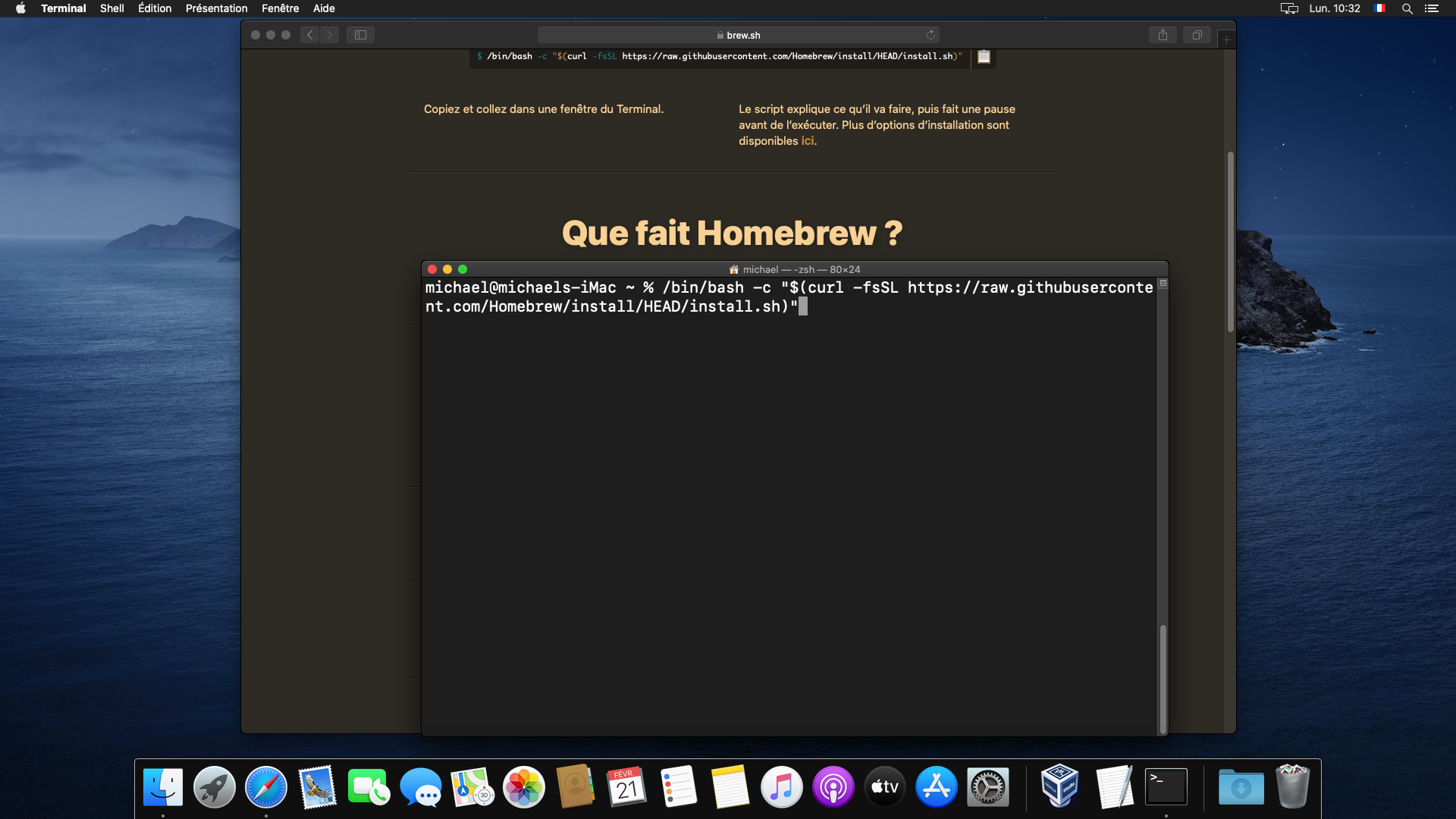Open TextEdit from the Dock
Viewport: 1456px width, 819px height.
pos(1114,786)
